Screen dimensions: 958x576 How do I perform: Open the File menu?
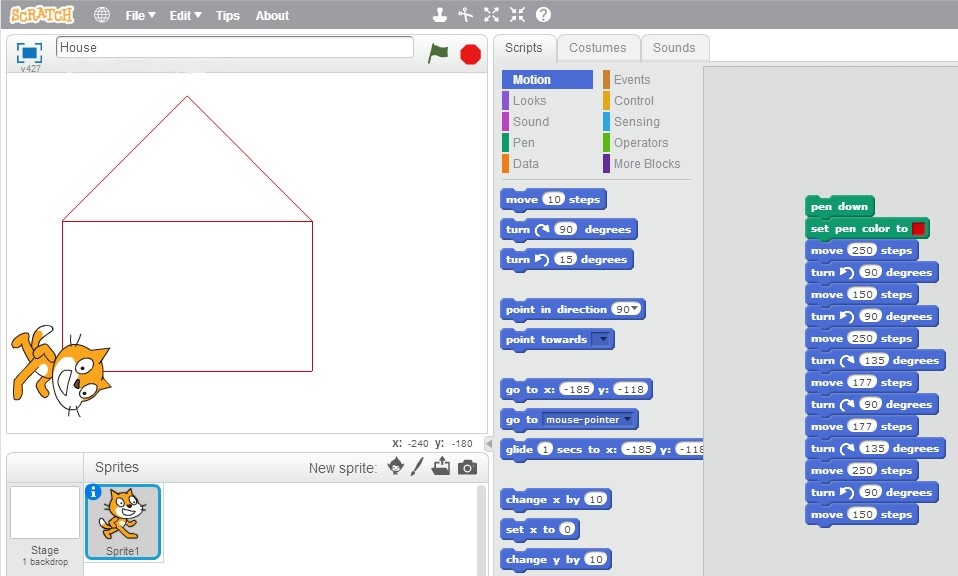tap(141, 15)
